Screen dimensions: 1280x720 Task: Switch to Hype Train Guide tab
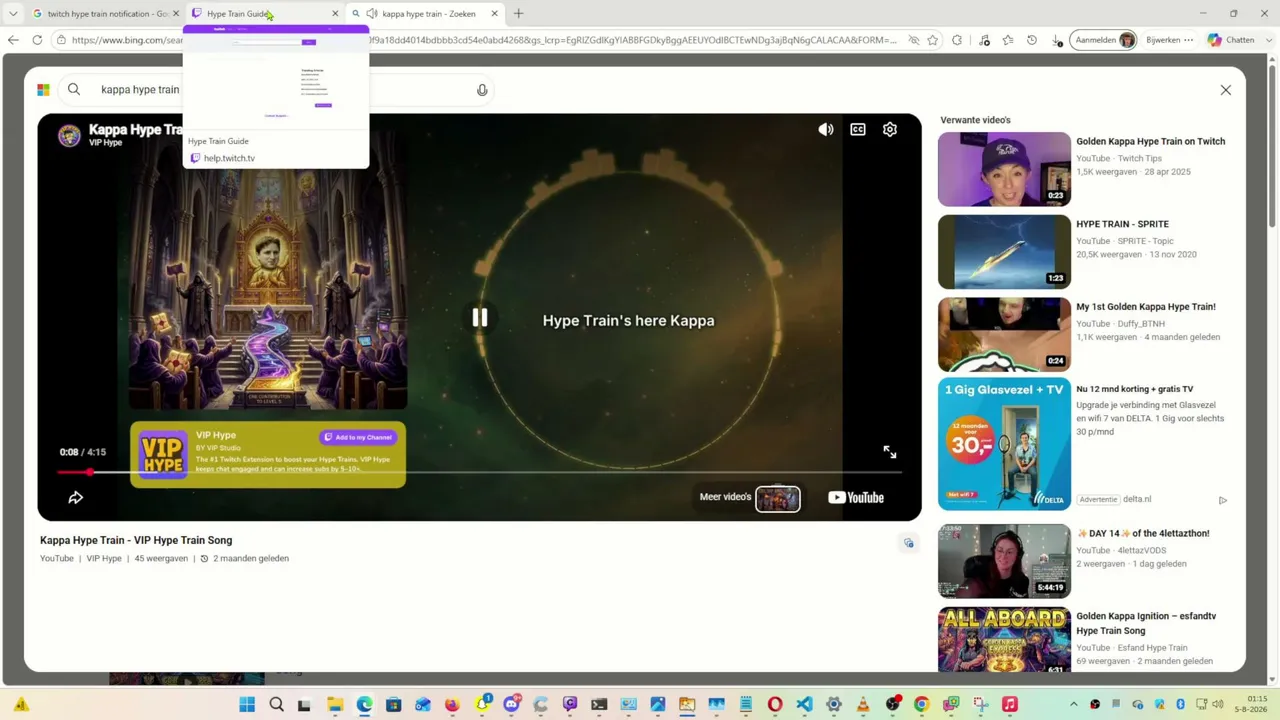tap(265, 14)
